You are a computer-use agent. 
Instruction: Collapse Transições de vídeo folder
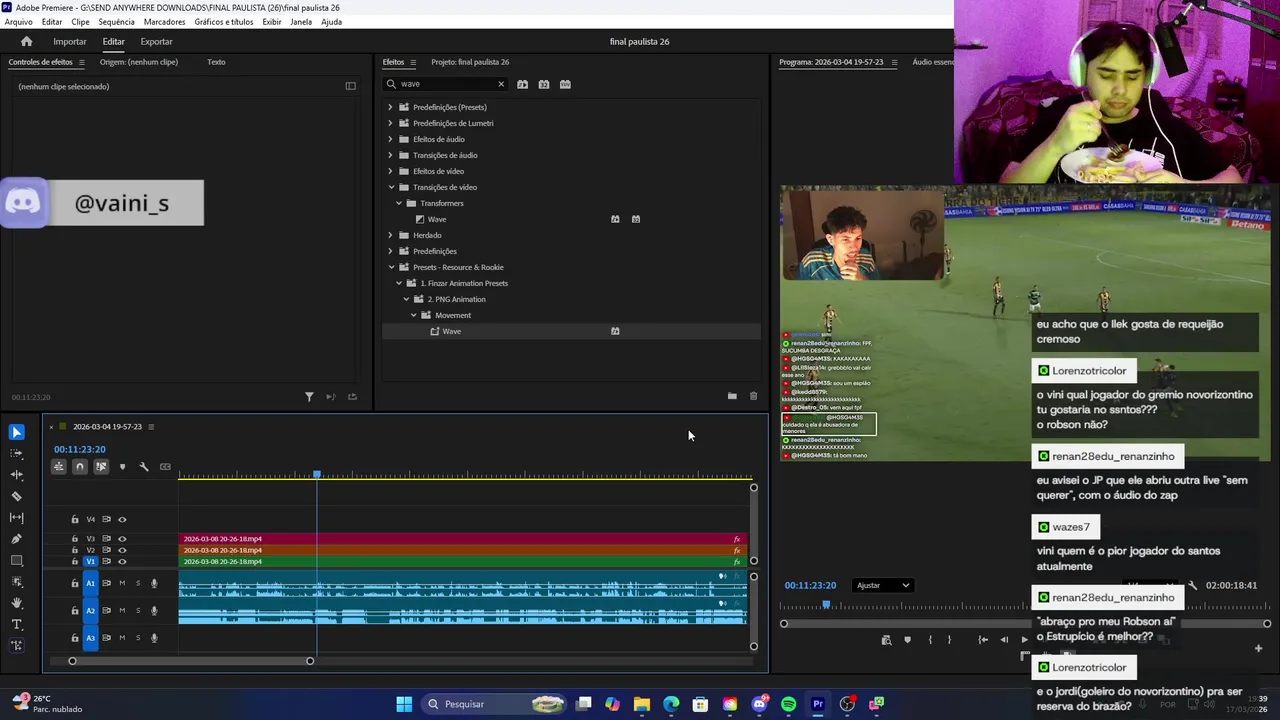click(x=391, y=187)
